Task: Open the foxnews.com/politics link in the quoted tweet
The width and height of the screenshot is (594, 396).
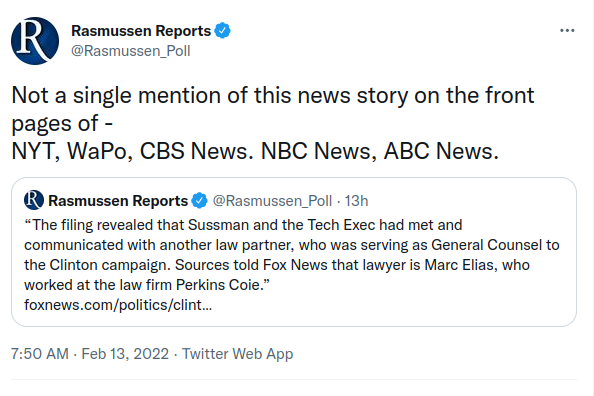Action: click(x=118, y=305)
